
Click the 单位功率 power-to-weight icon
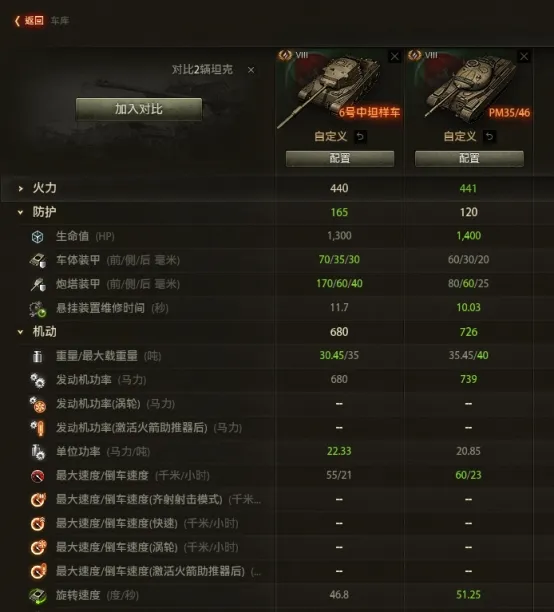click(37, 452)
